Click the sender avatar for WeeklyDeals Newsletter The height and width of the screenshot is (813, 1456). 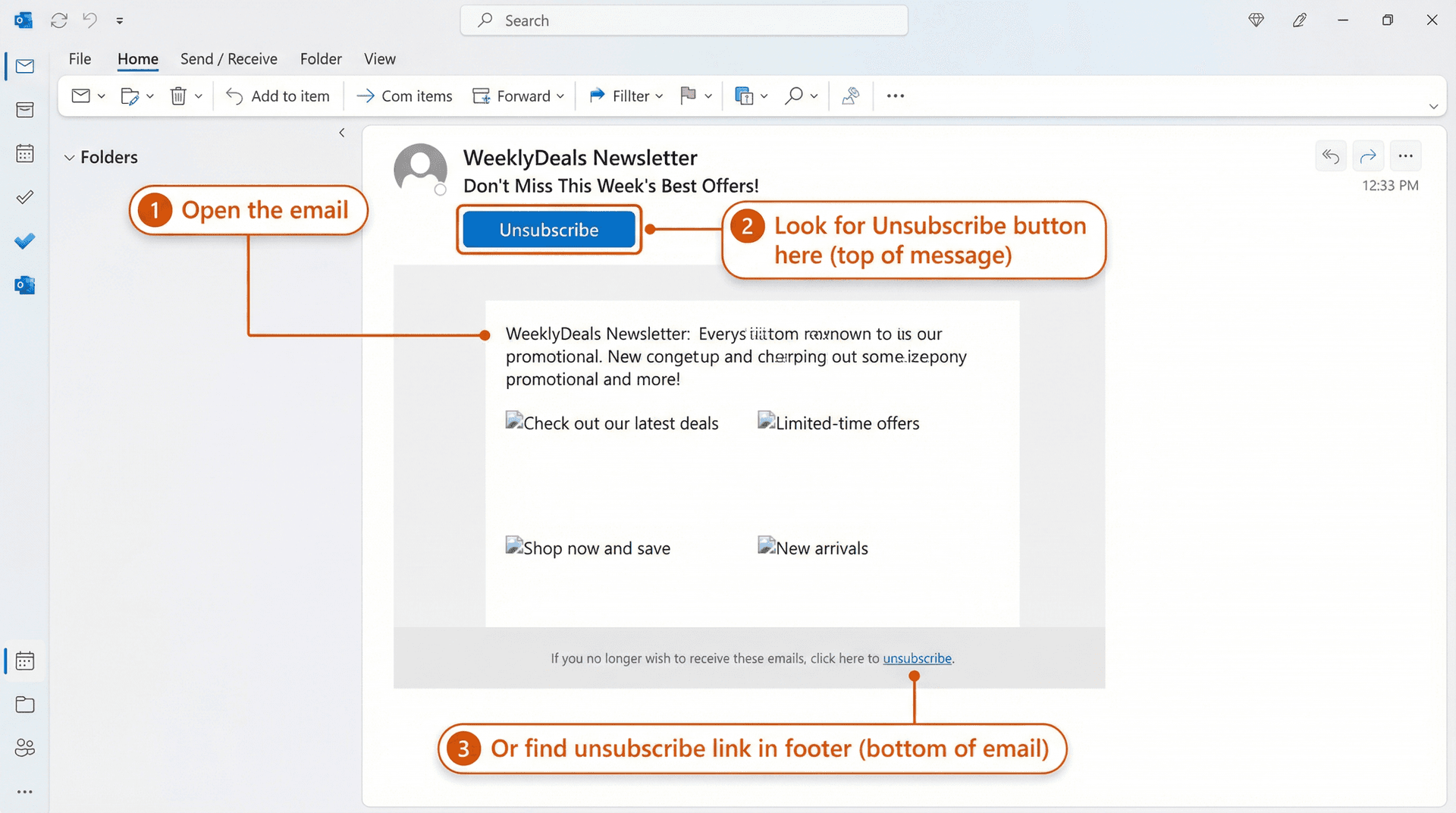click(420, 168)
